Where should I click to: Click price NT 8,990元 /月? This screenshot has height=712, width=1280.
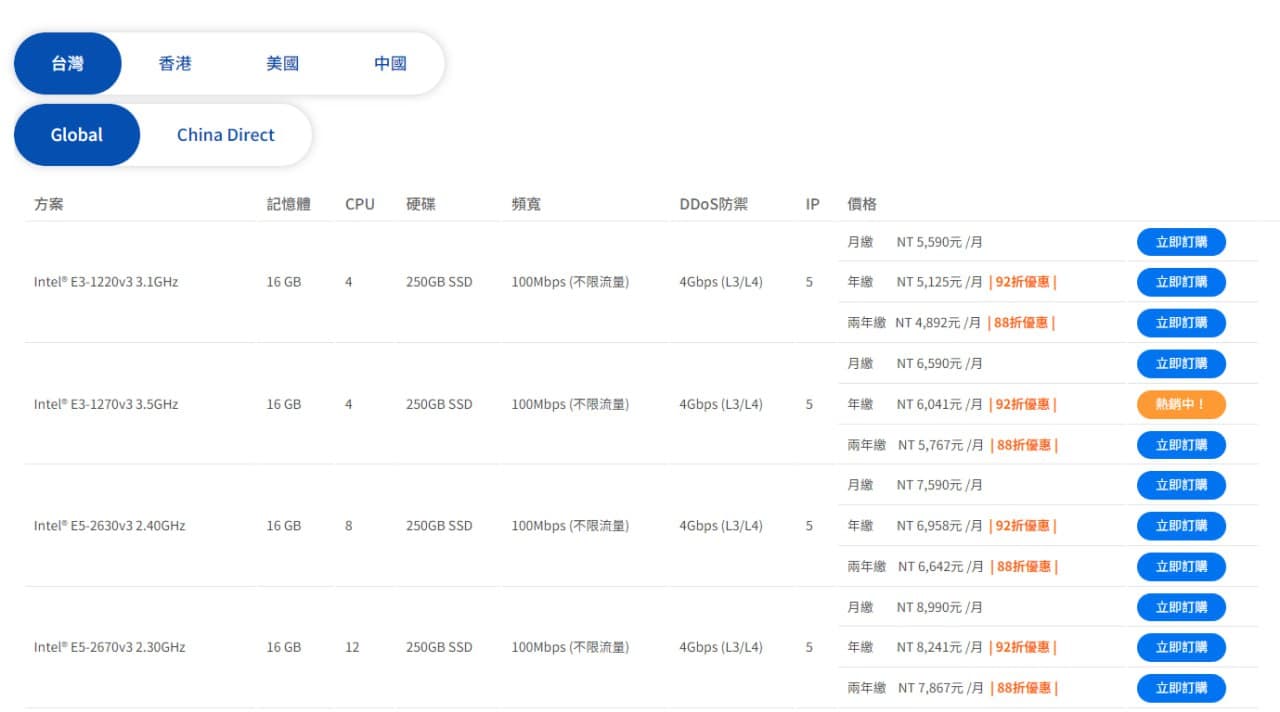coord(940,607)
